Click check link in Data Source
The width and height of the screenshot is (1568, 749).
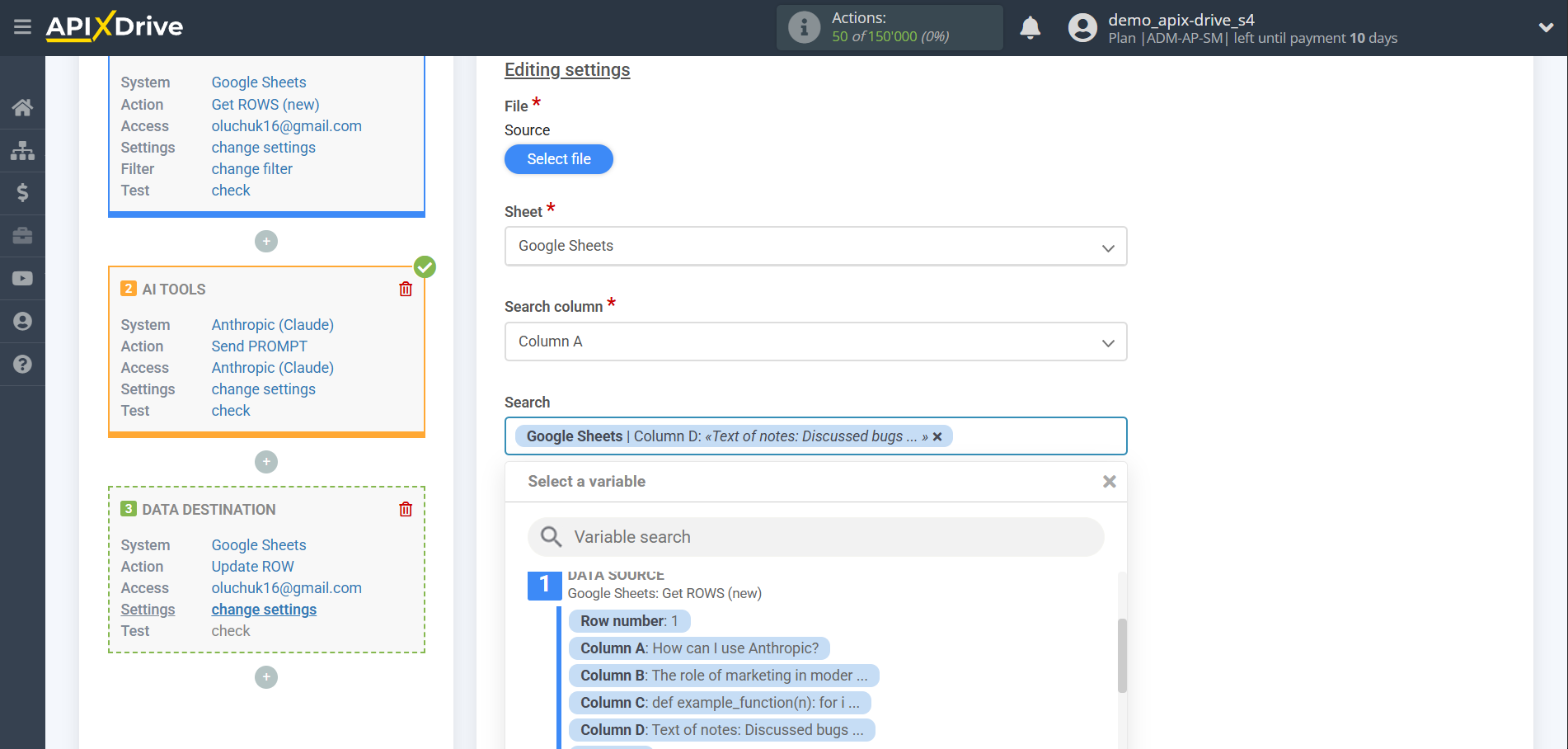[x=231, y=191]
